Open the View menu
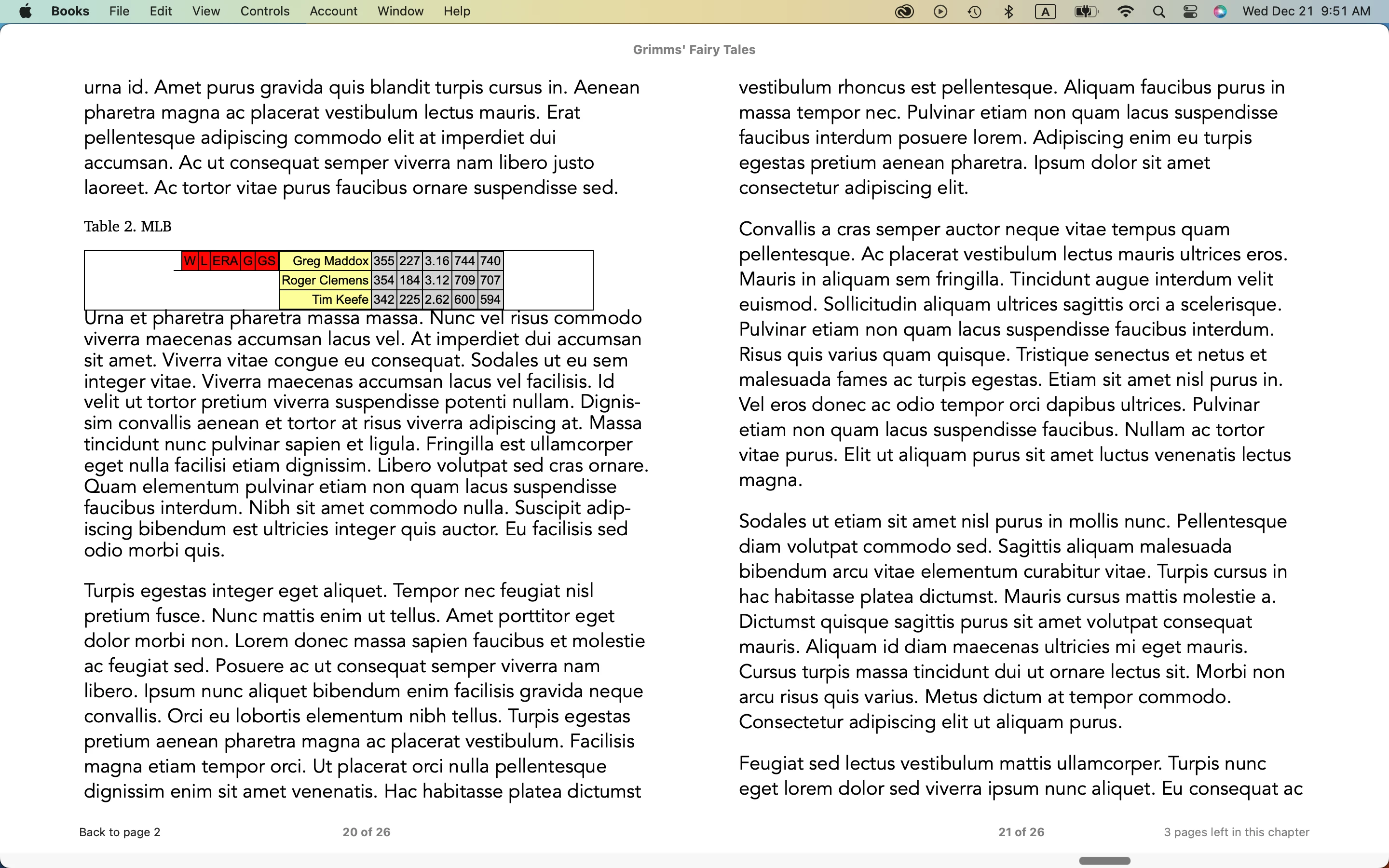1389x868 pixels. (206, 11)
